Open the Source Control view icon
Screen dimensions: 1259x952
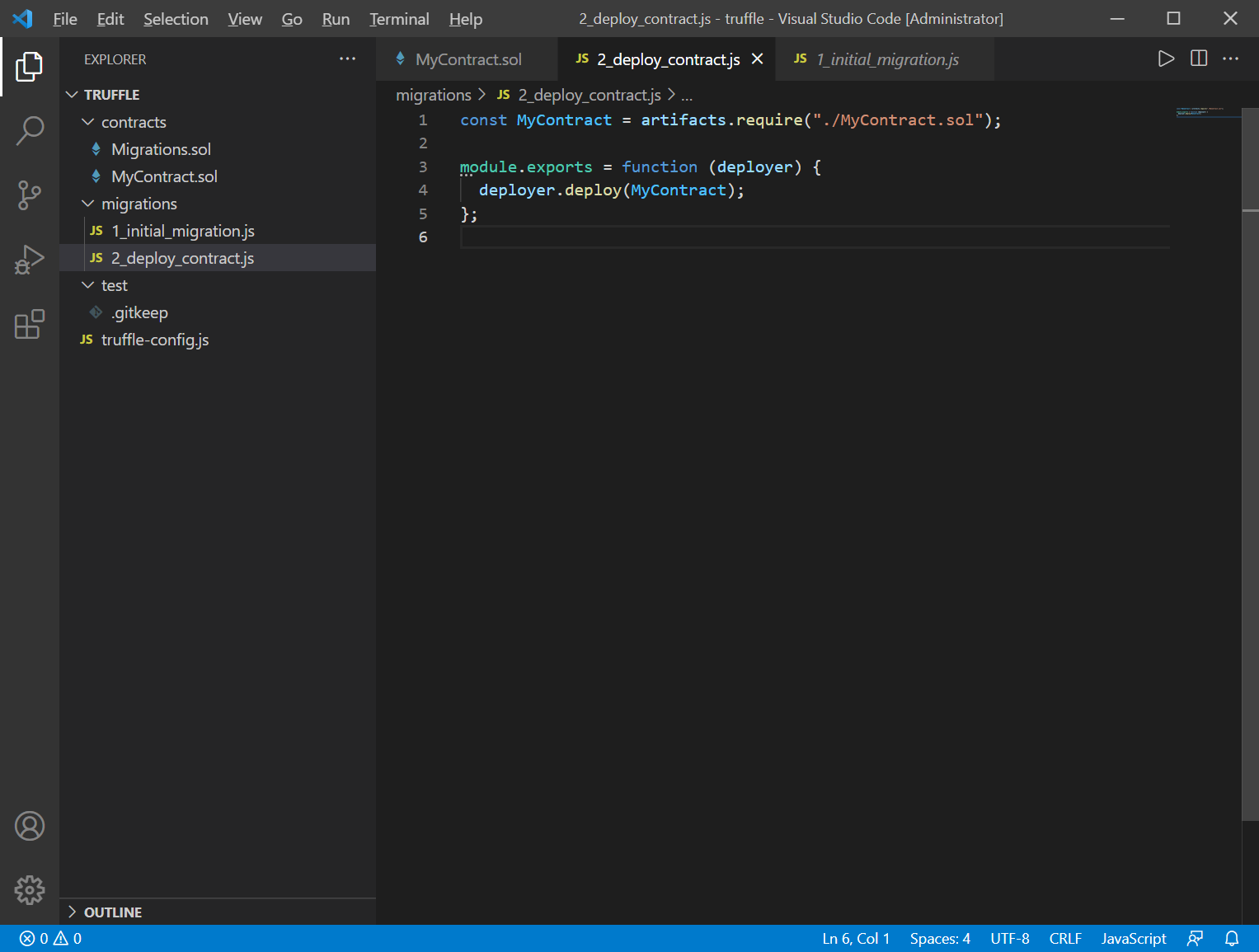[30, 195]
